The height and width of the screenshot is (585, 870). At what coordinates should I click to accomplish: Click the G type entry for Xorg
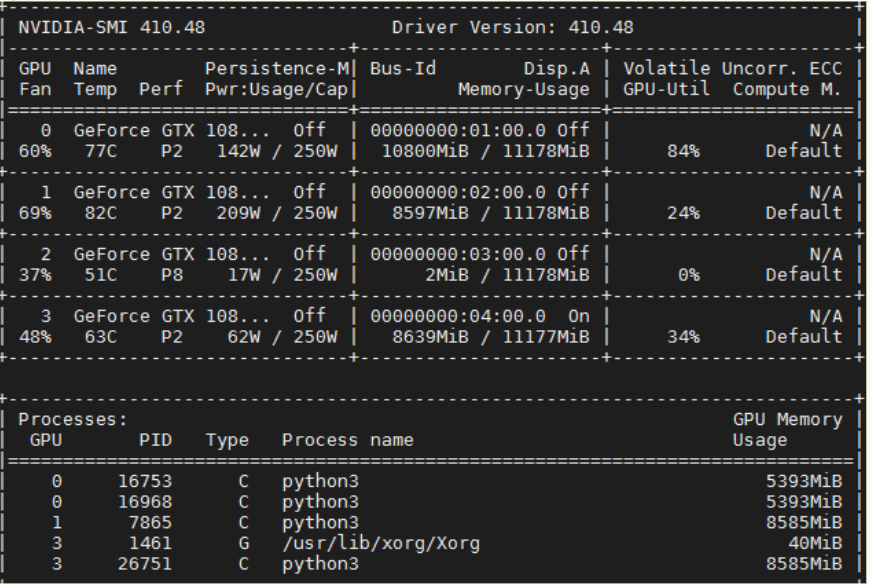[x=244, y=543]
